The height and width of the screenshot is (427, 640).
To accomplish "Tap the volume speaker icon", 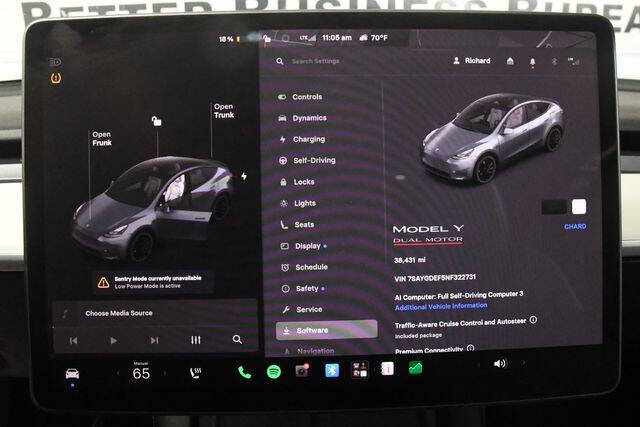I will (500, 363).
